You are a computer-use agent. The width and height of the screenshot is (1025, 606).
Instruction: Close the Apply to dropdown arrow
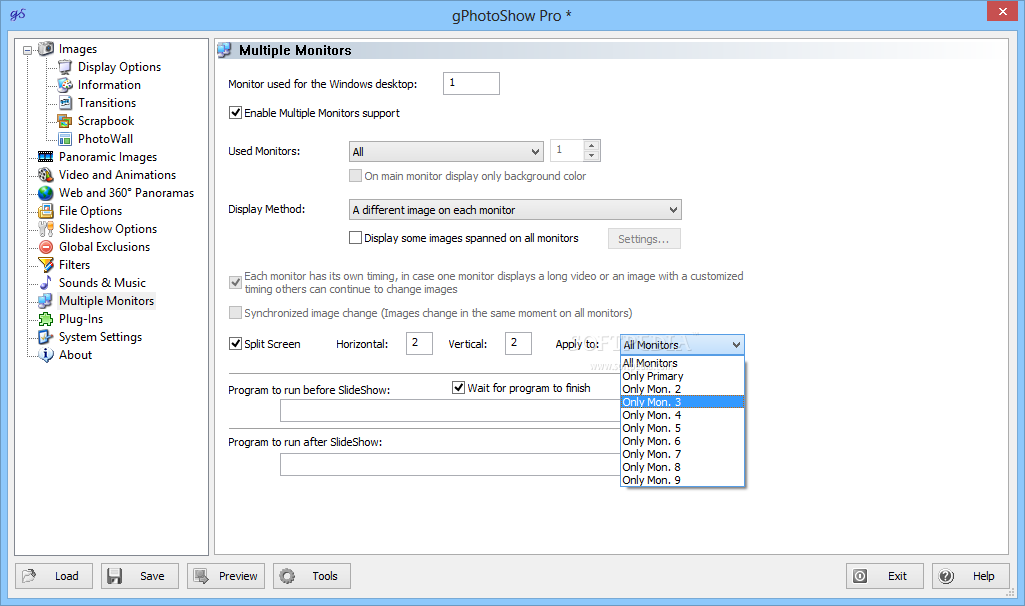(x=736, y=345)
